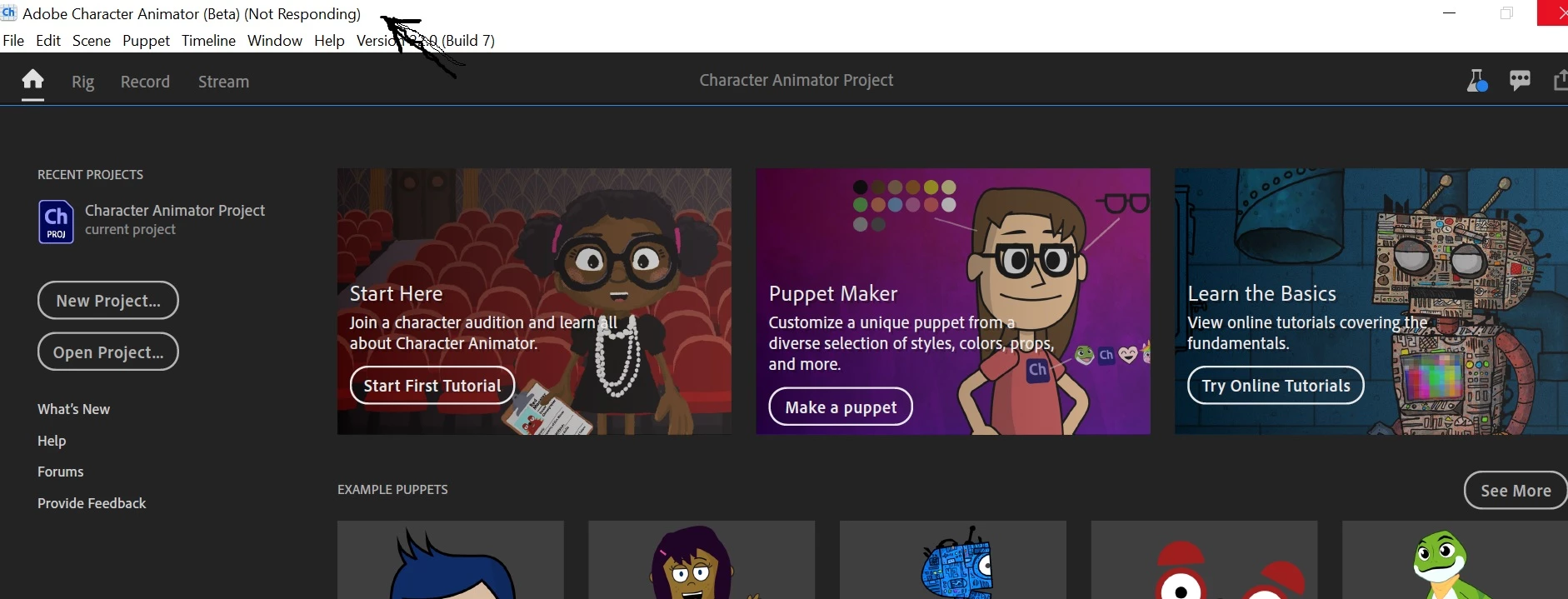Open the Puppet menu
Screen dimensions: 1568x599
click(146, 41)
